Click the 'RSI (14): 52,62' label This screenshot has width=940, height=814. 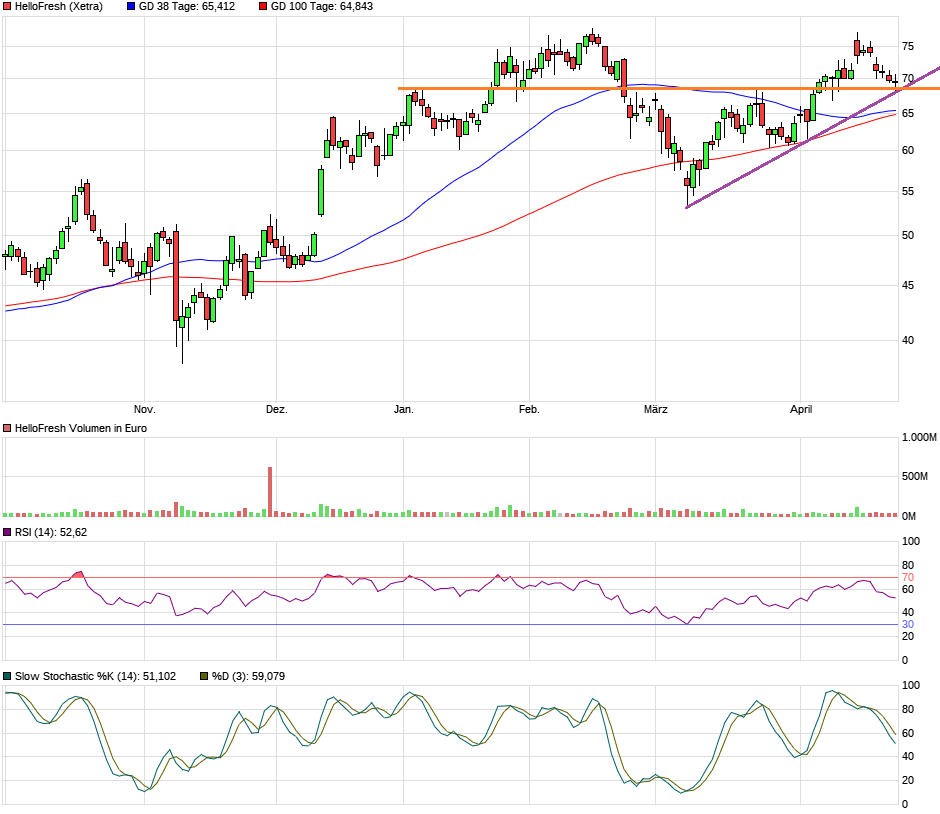pyautogui.click(x=51, y=532)
